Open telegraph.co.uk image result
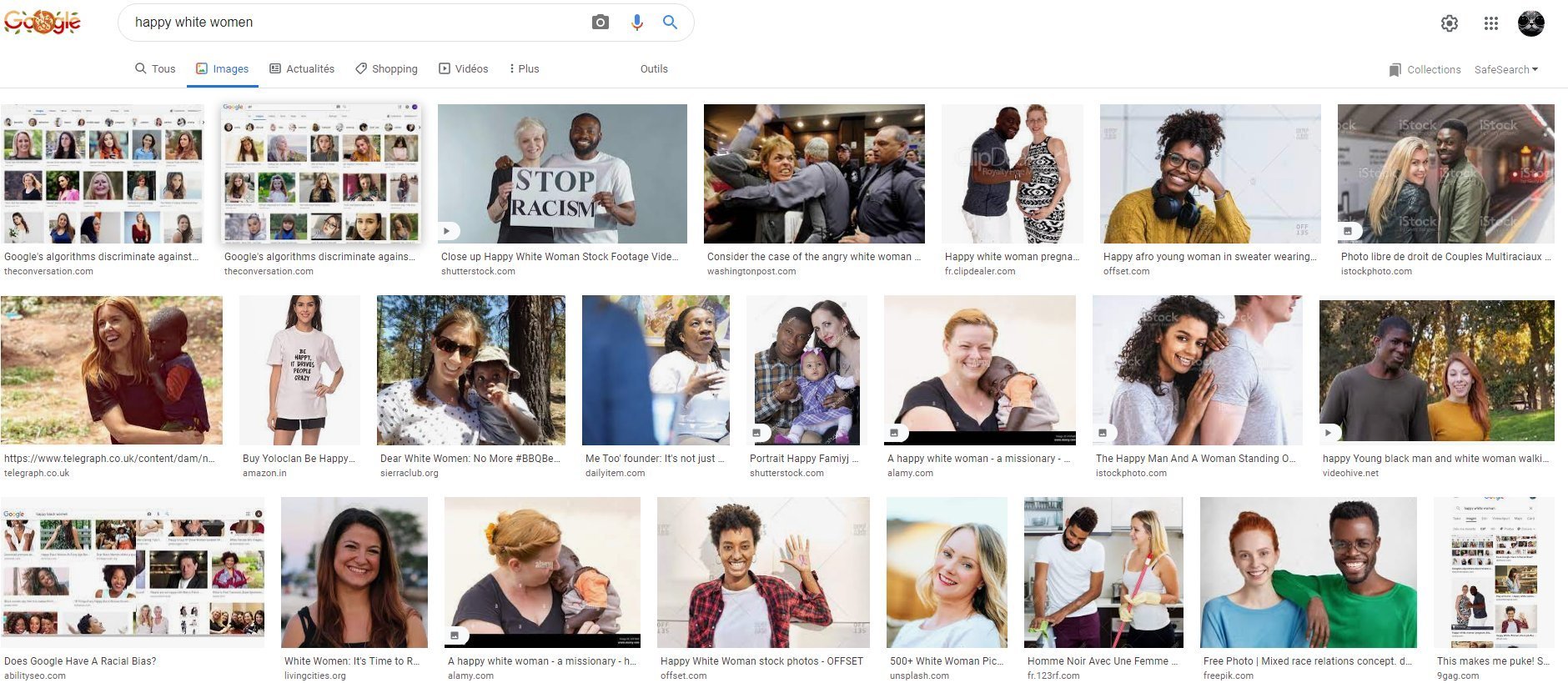 112,369
